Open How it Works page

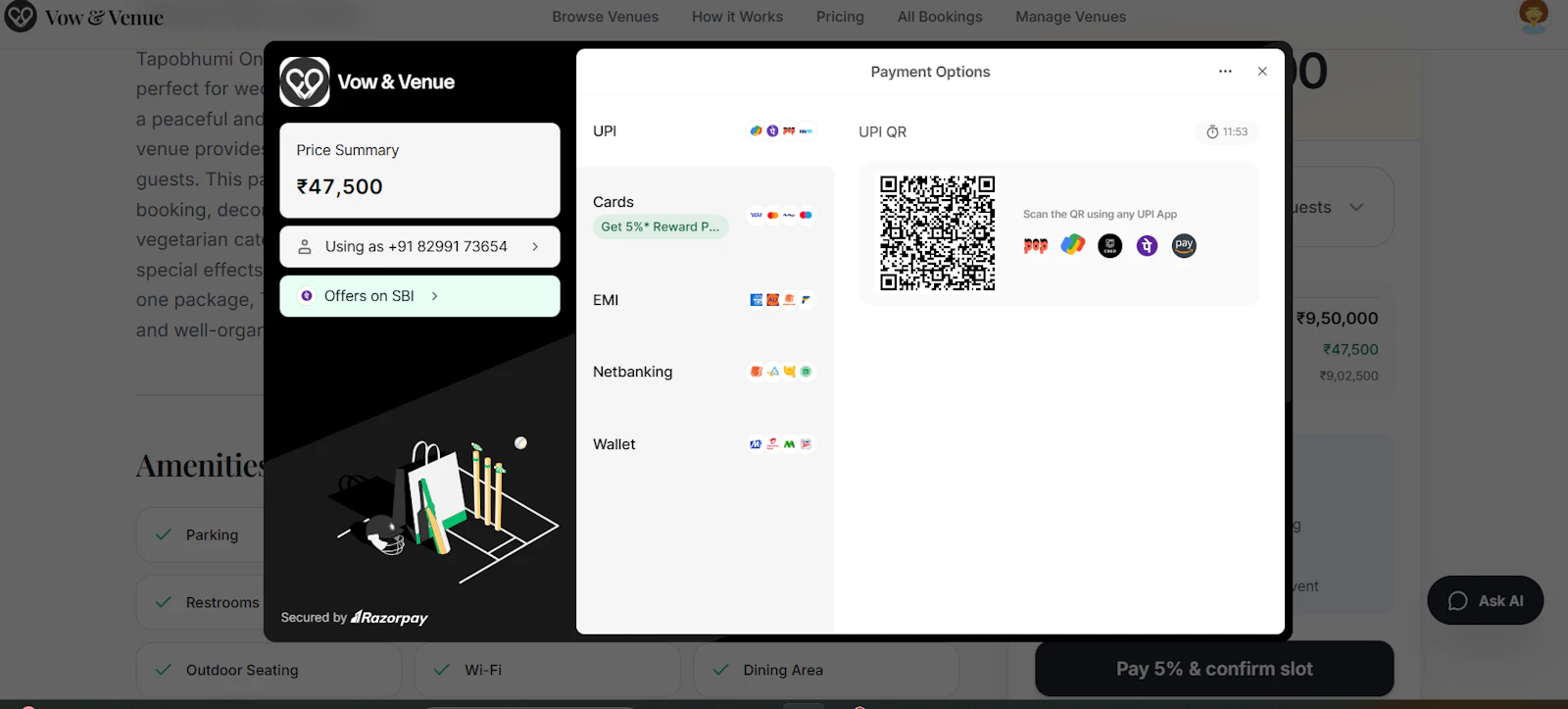click(737, 17)
